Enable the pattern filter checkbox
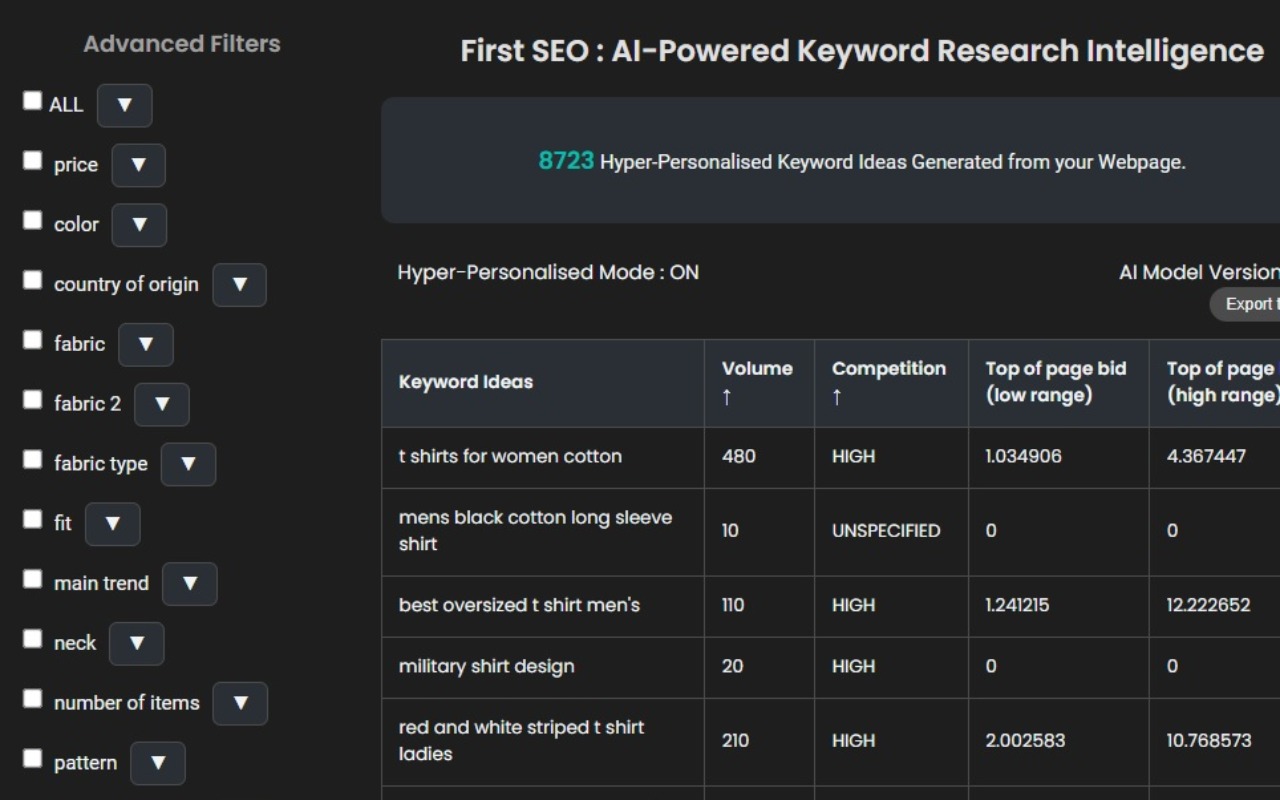1280x800 pixels. pos(32,757)
